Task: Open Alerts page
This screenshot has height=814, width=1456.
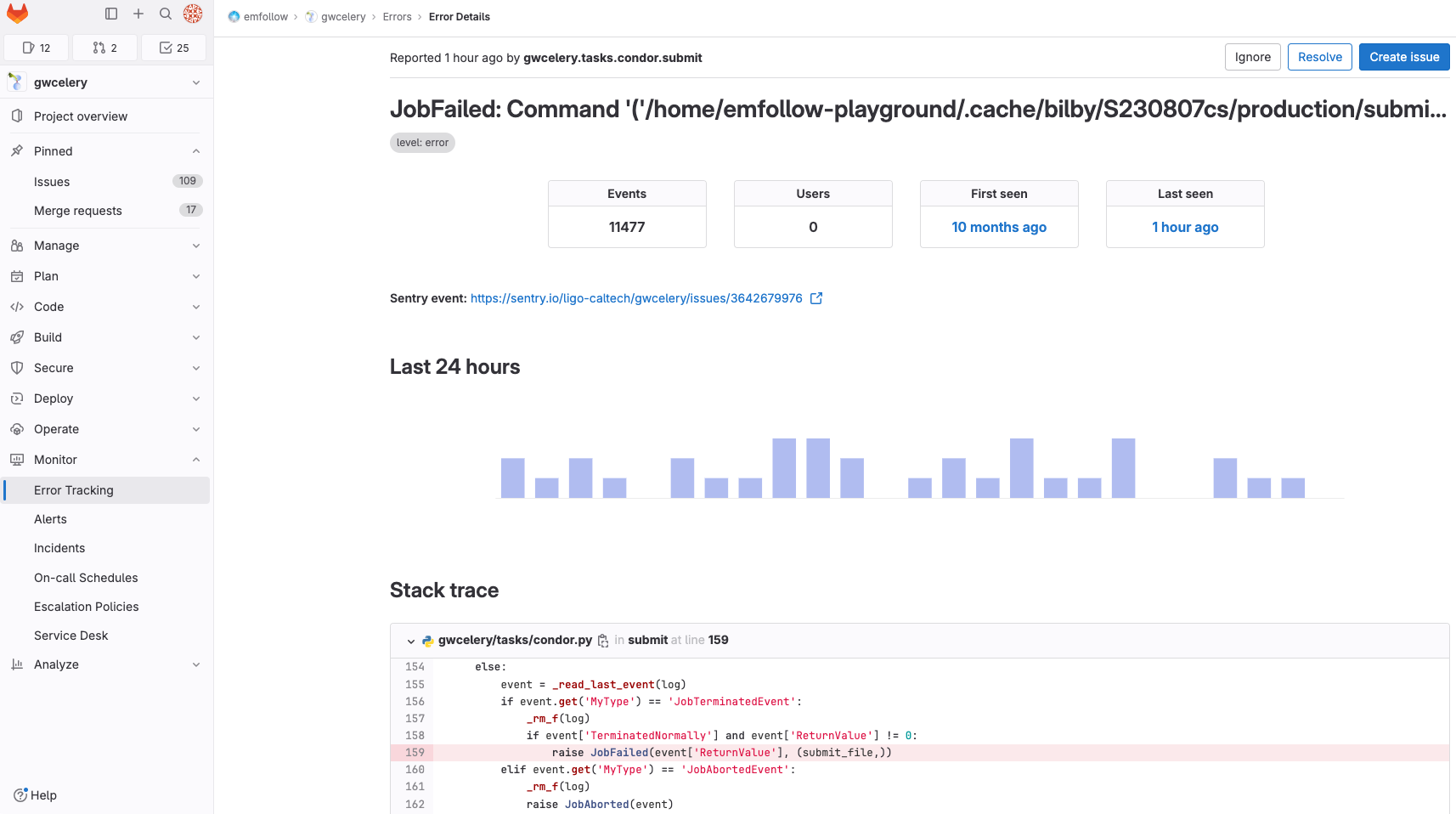Action: point(106,519)
